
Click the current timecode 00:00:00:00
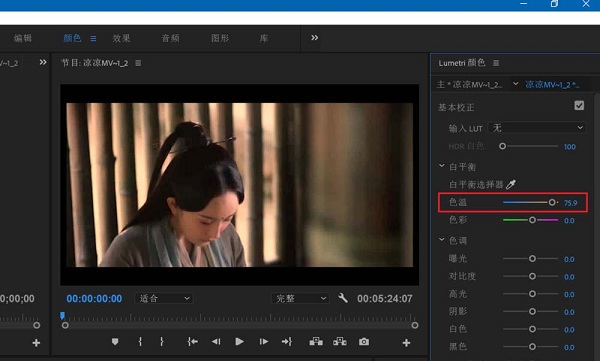[94, 299]
